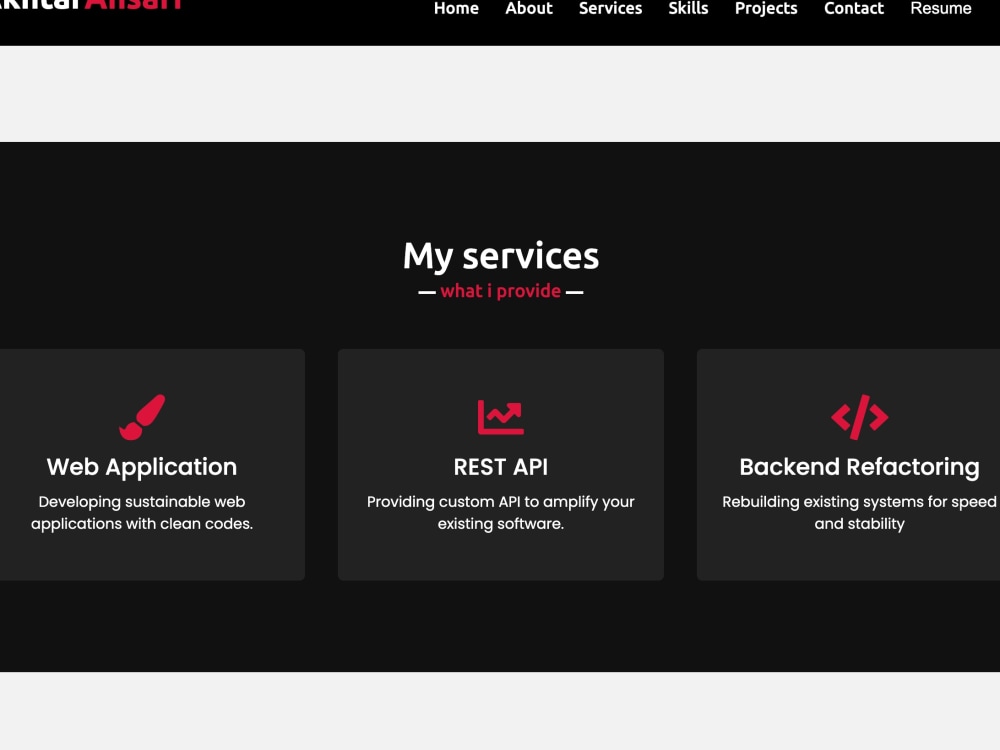The height and width of the screenshot is (750, 1000).
Task: Click 'Rebuilding existing systems for speed' description
Action: click(859, 513)
